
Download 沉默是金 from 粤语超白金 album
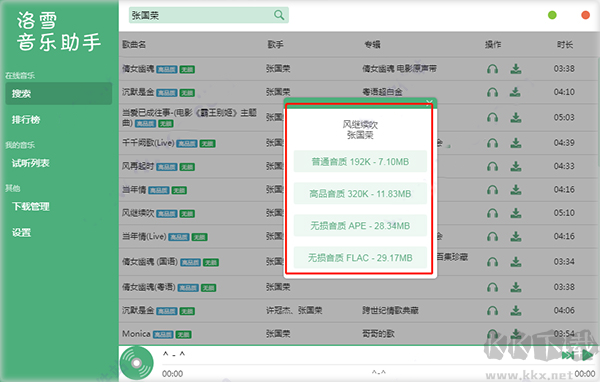click(515, 92)
